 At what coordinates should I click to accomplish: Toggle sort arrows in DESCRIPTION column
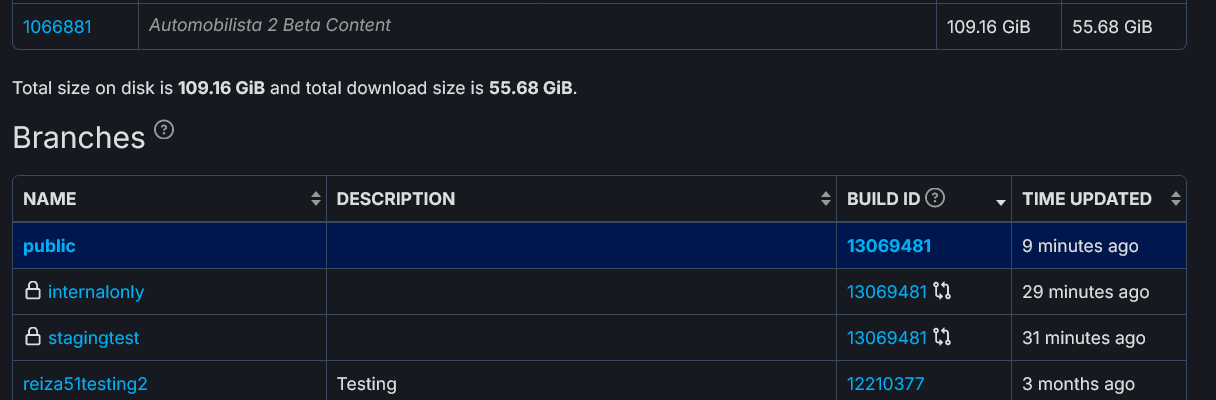(x=826, y=199)
